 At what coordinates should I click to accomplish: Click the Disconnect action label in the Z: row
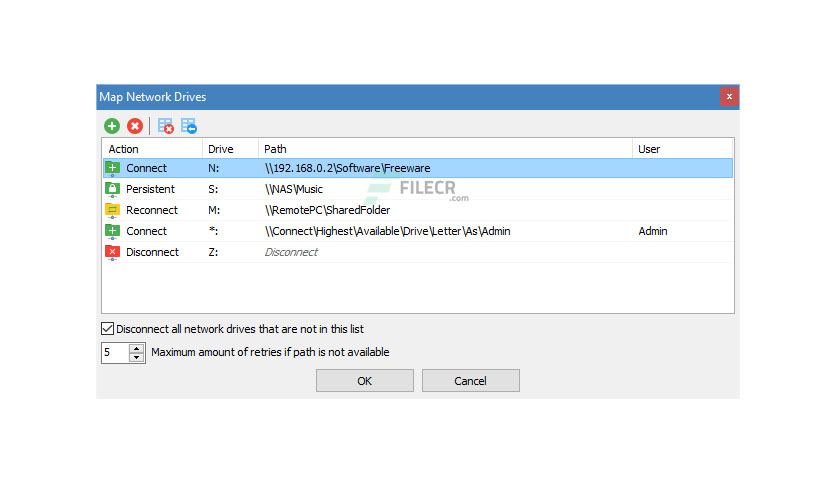[x=152, y=253]
